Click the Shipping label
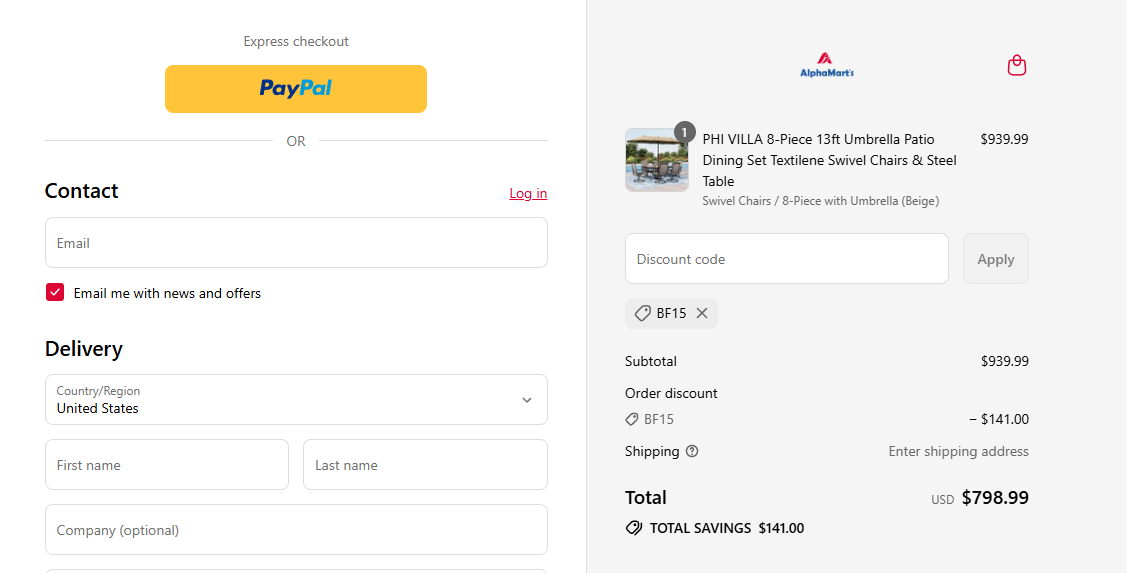Viewport: 1127px width, 573px height. click(652, 451)
